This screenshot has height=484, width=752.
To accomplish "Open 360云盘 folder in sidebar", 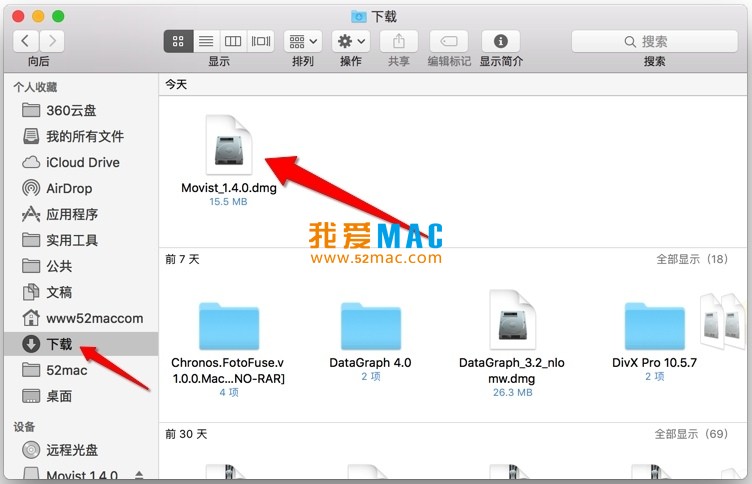I will [x=71, y=110].
